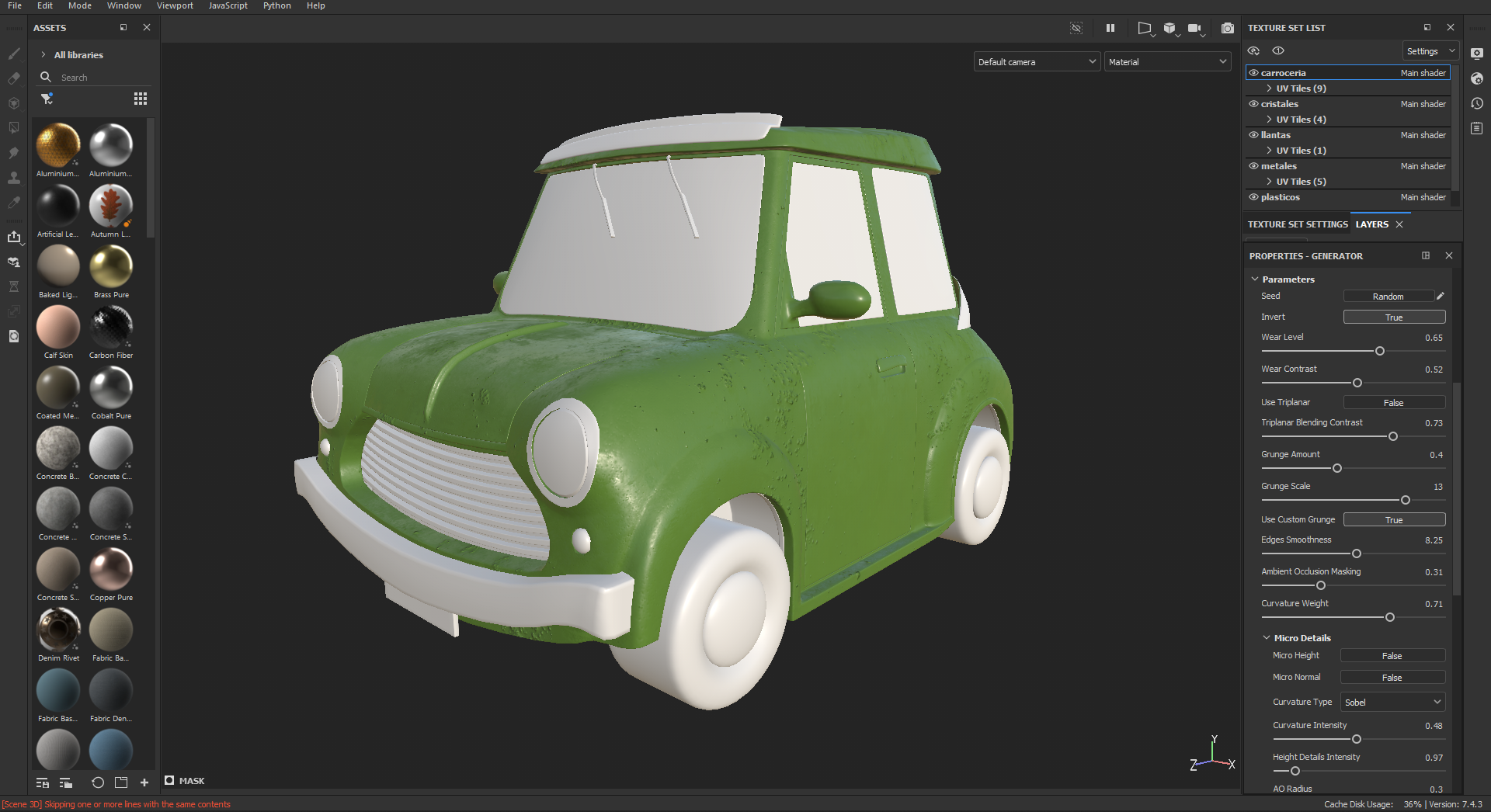The height and width of the screenshot is (812, 1491).
Task: Open Display settings from right sidebar
Action: coord(1477,54)
